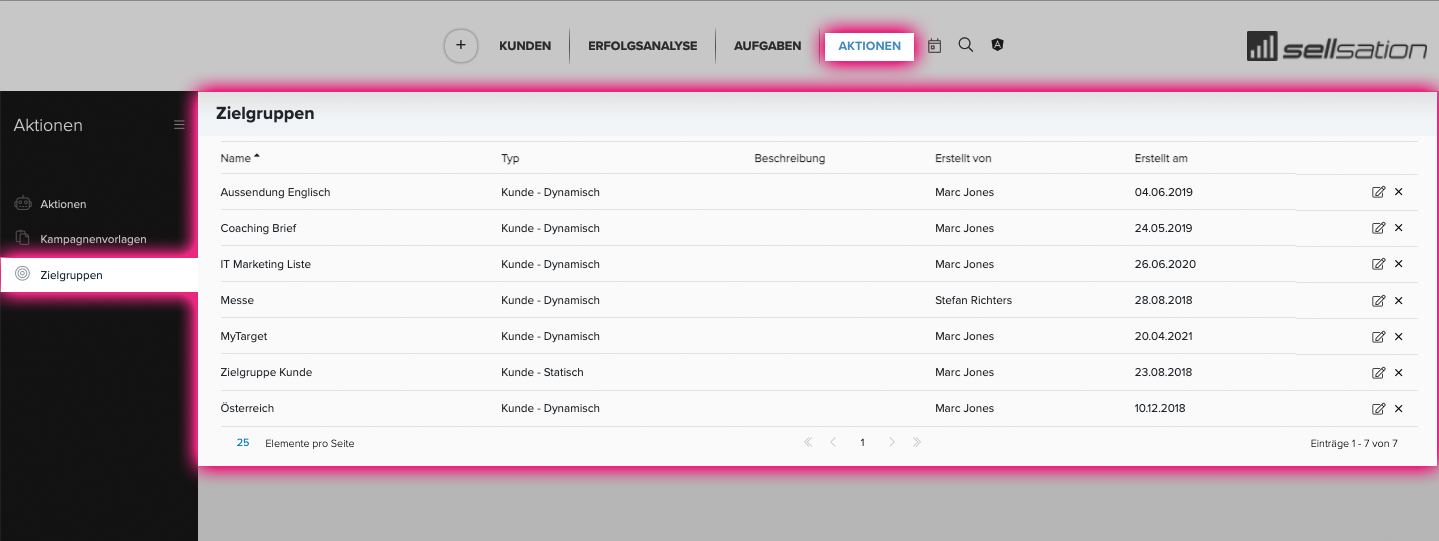The height and width of the screenshot is (541, 1439).
Task: Open the KUNDEN menu
Action: pos(525,46)
